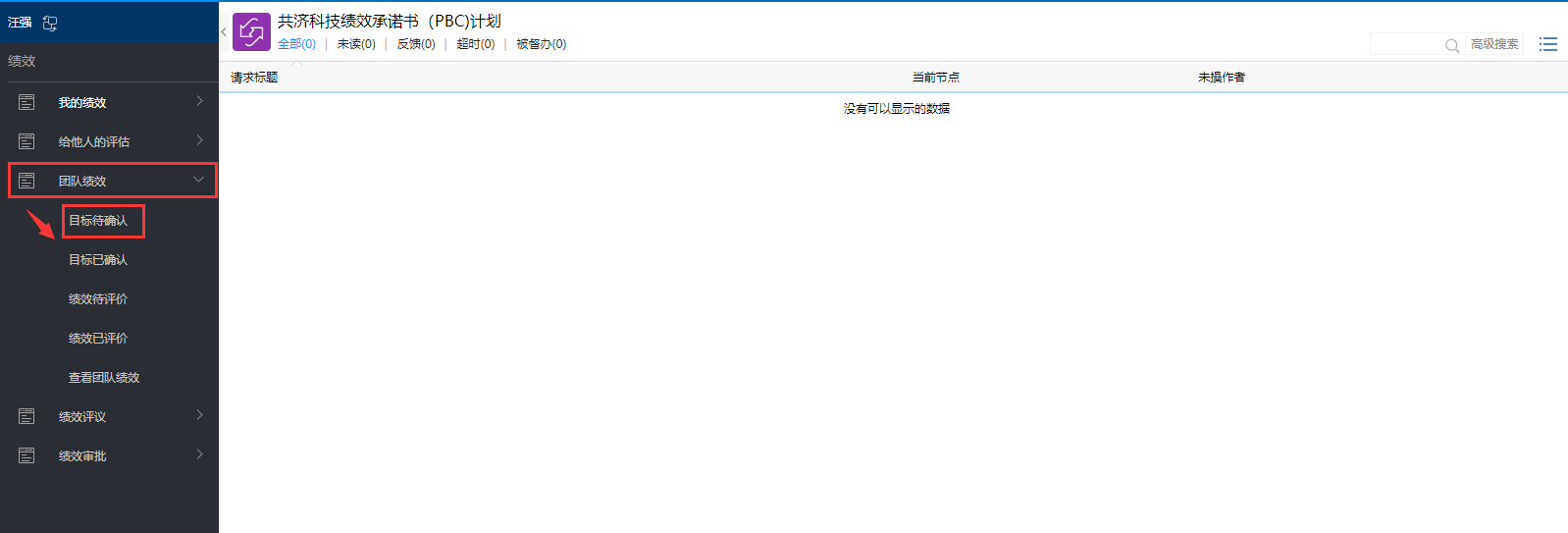Switch to the 未读(0) tab
This screenshot has width=1568, height=533.
(356, 44)
